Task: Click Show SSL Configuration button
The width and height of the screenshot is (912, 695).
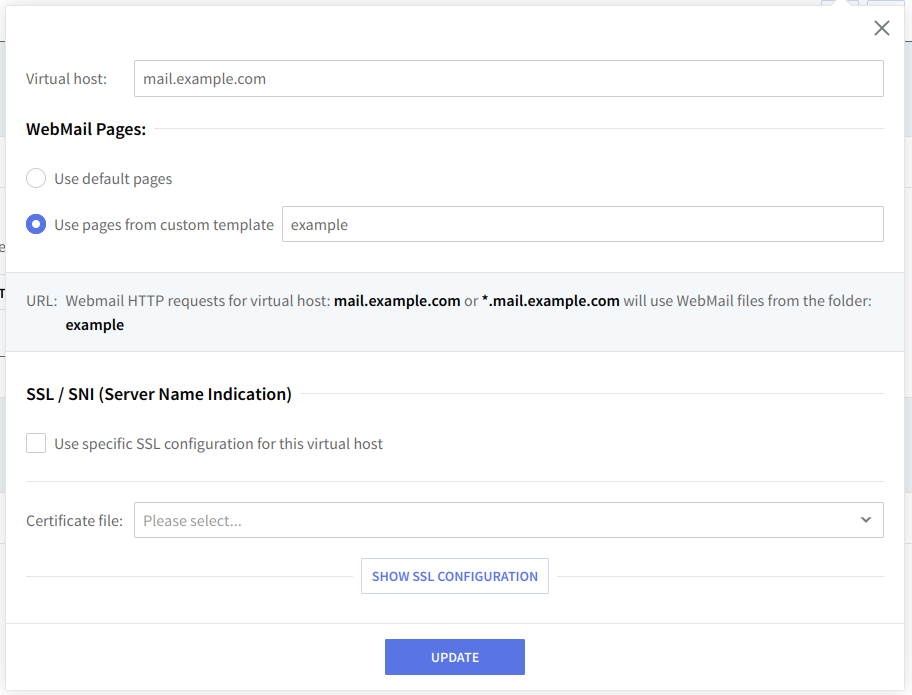Action: 454,576
